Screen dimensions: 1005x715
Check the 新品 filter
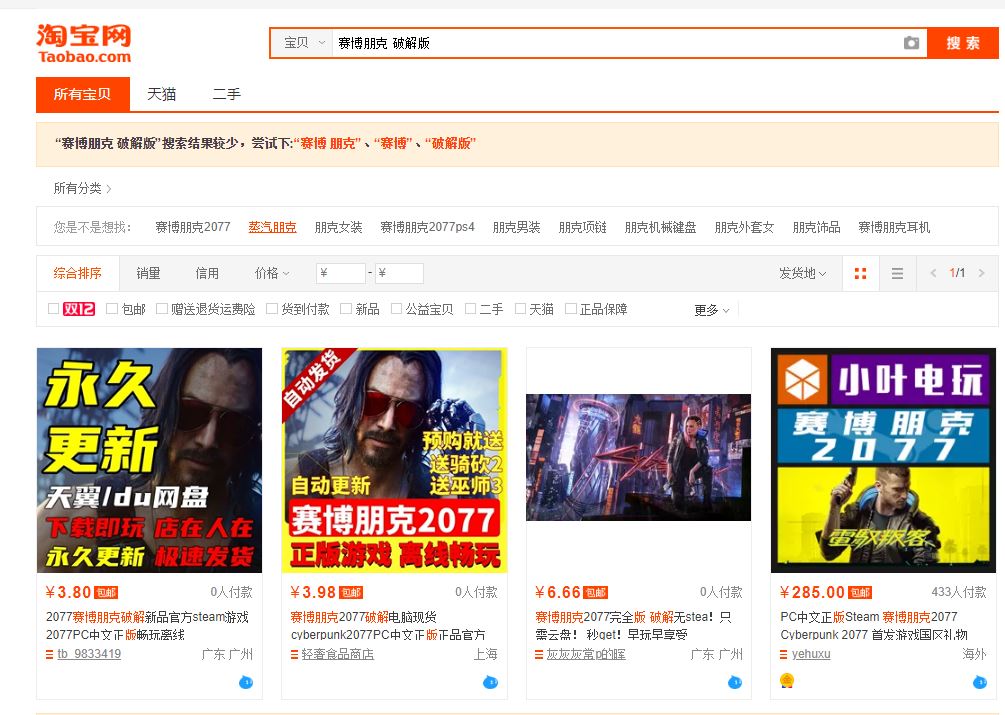(346, 309)
